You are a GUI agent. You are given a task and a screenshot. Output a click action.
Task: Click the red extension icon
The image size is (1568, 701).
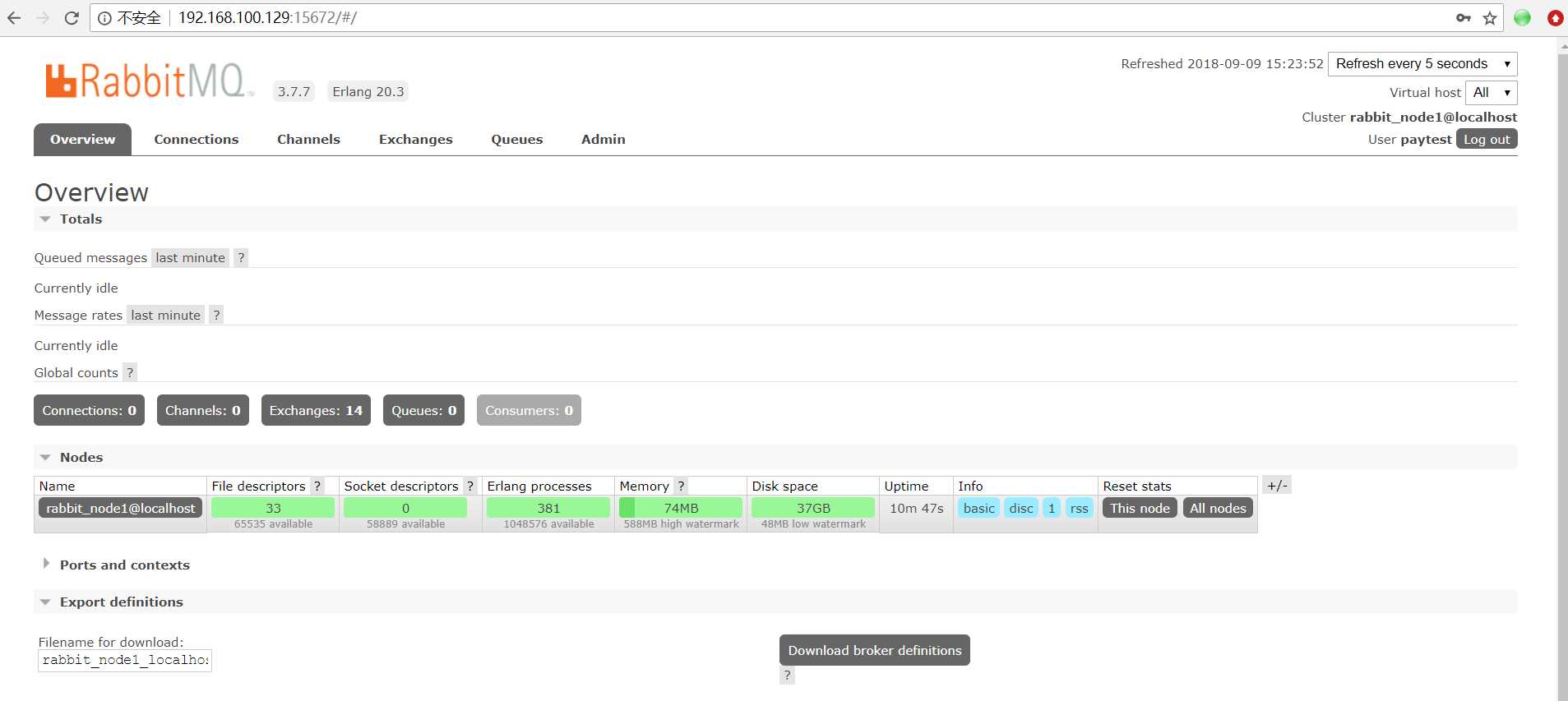coord(1555,18)
